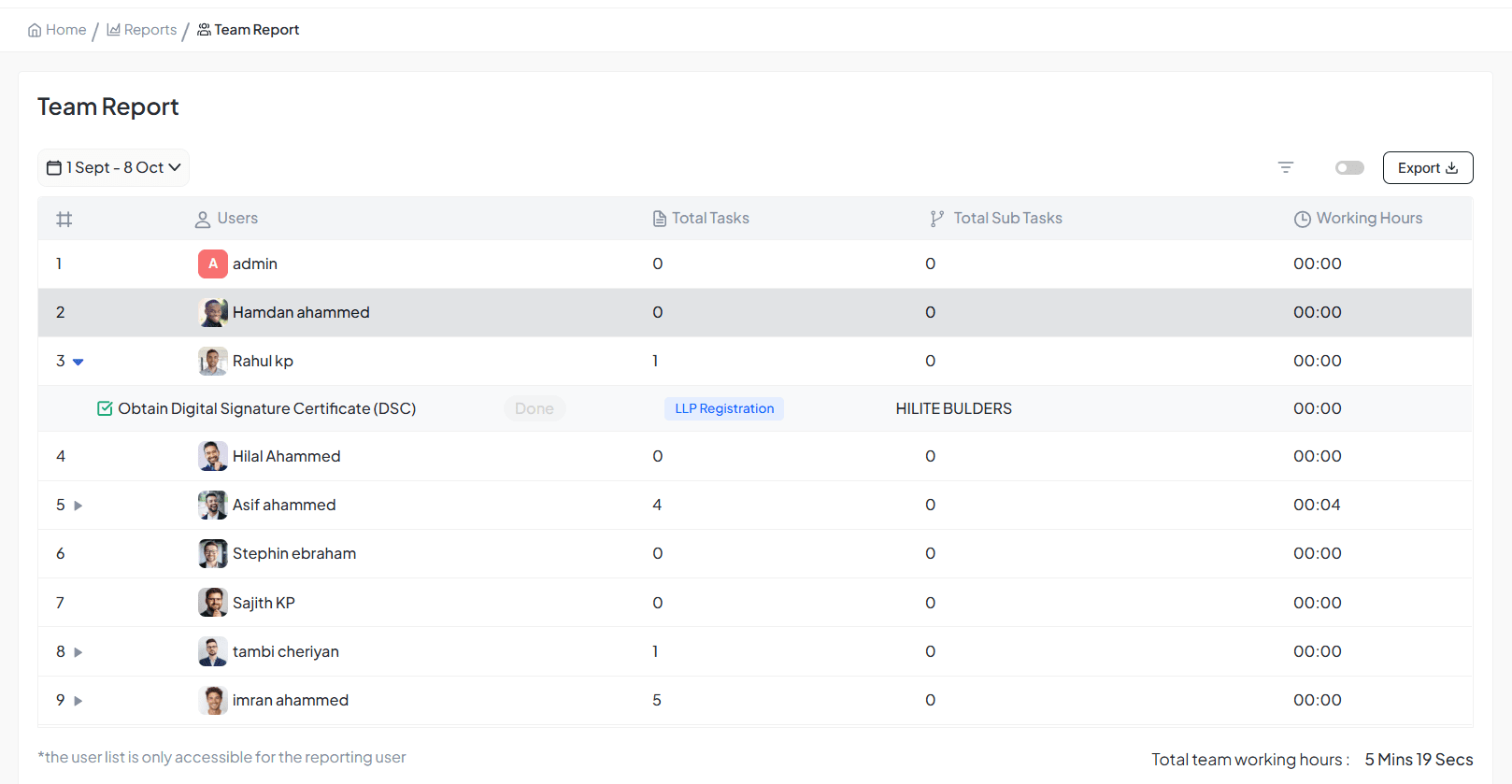Screen dimensions: 1512x784
Task: Click the admin avatar icon
Action: (213, 264)
